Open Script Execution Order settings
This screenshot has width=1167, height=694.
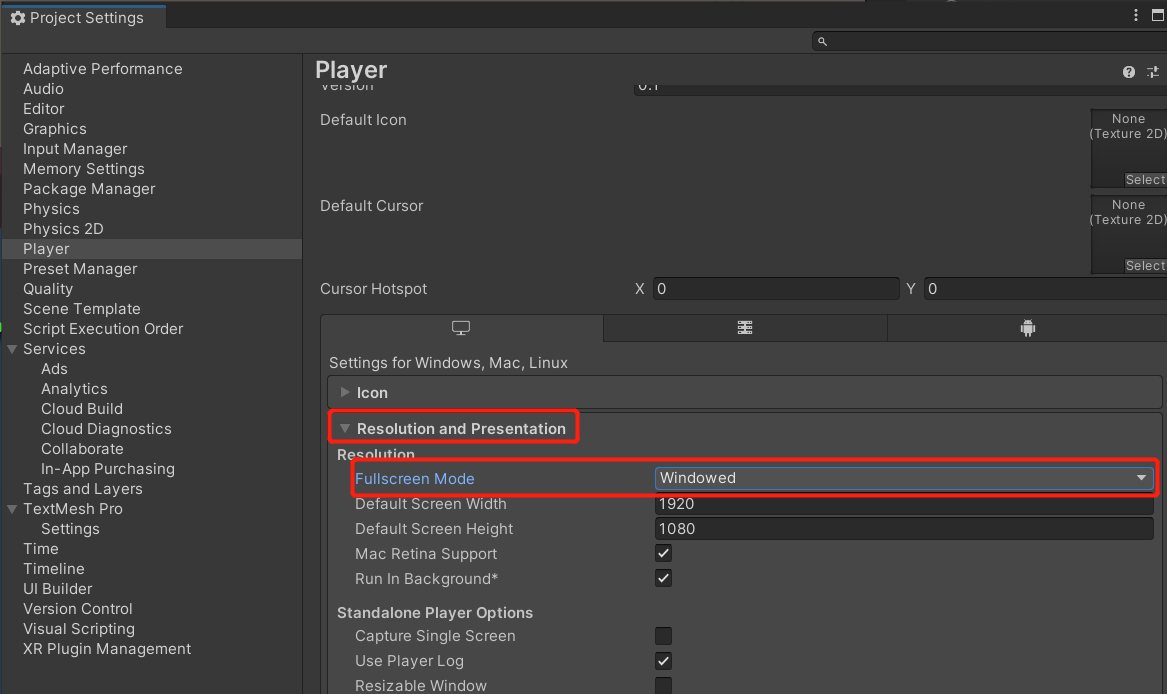click(x=103, y=330)
